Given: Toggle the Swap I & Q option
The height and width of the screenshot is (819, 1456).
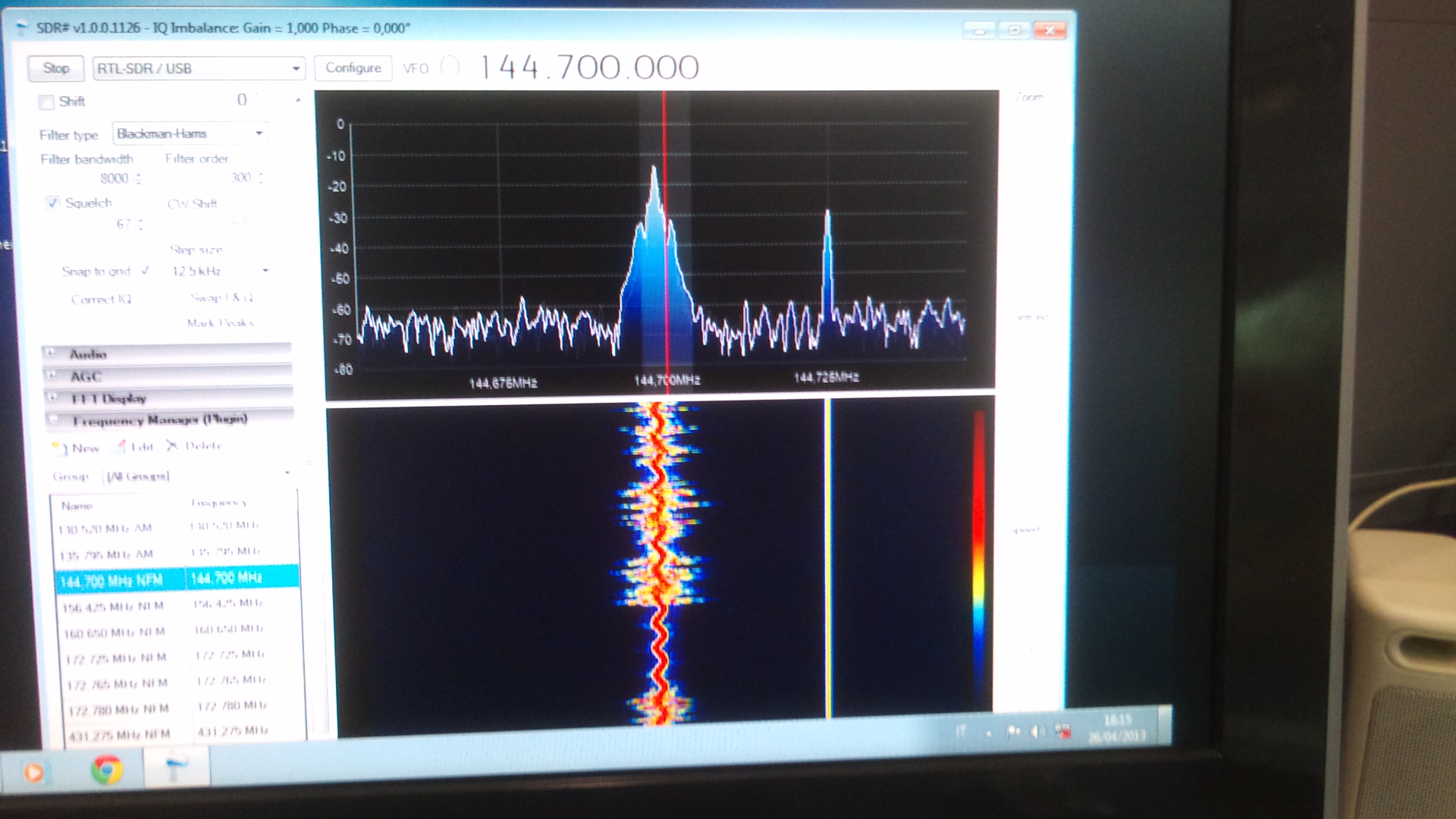Looking at the screenshot, I should click(221, 297).
